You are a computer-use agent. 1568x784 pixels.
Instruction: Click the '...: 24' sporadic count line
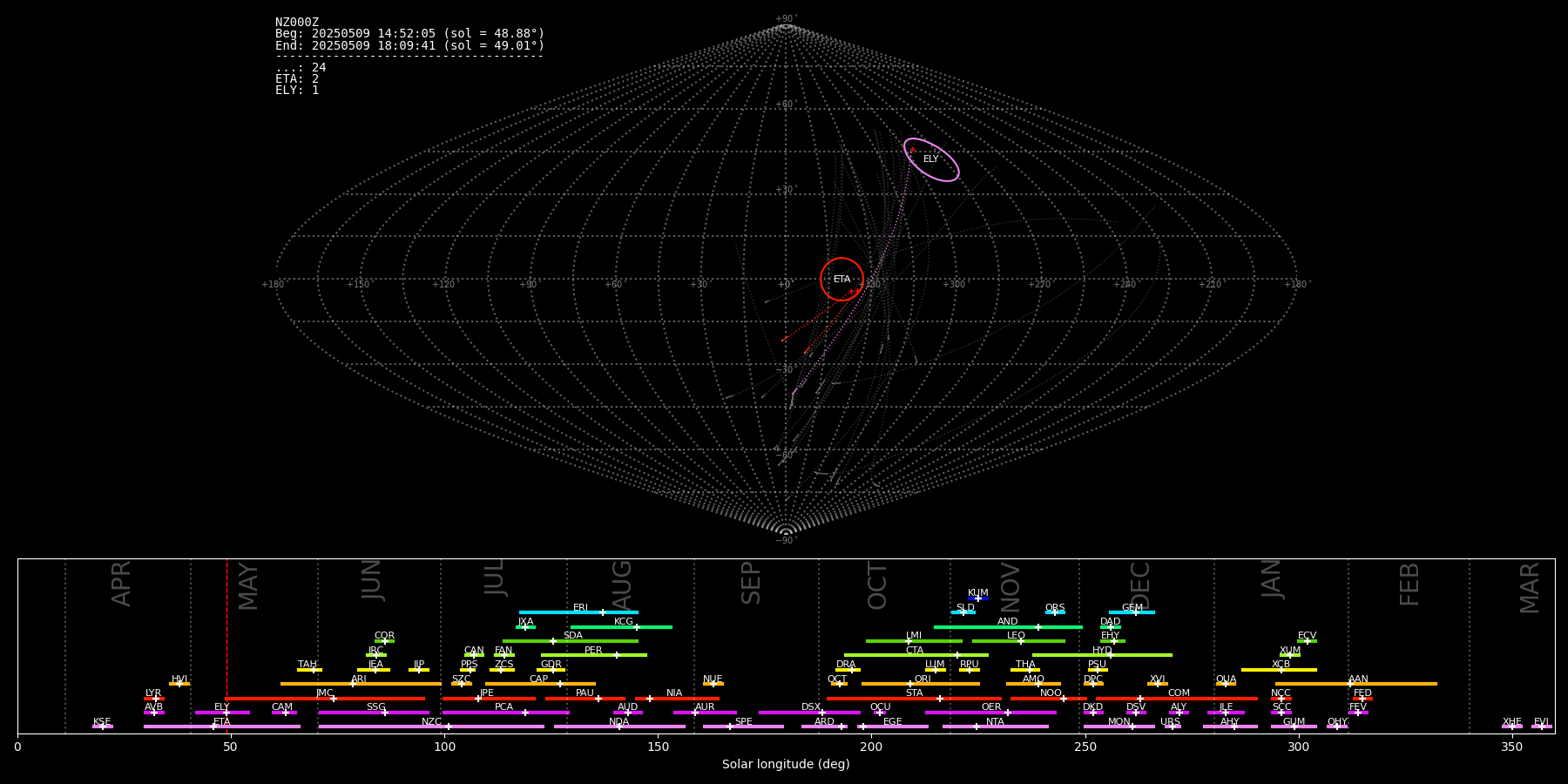(301, 68)
